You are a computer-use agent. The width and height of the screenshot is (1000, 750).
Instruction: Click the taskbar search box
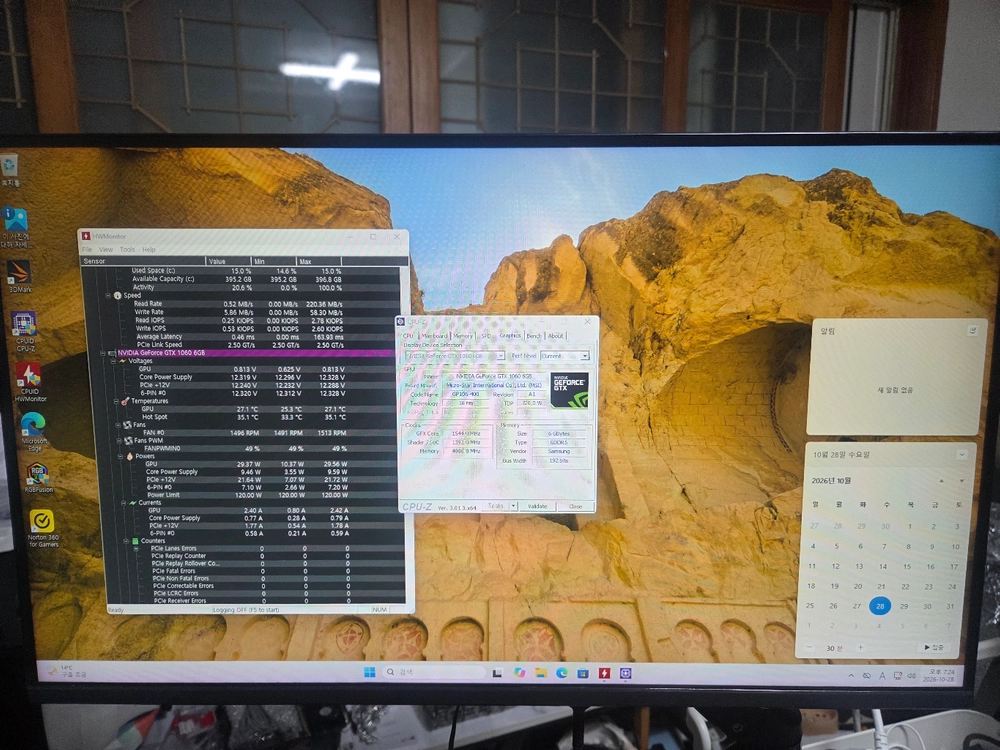click(x=434, y=672)
